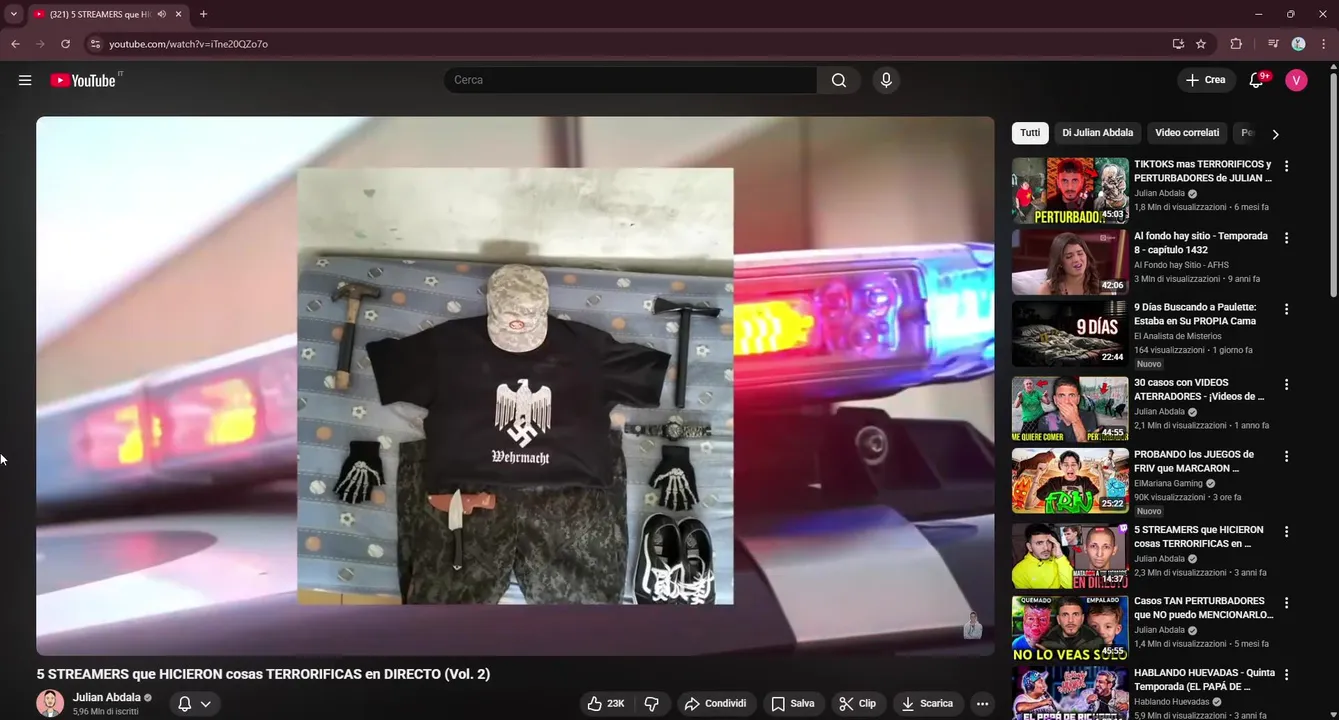View site information icon in address bar
The image size is (1339, 720).
point(95,44)
